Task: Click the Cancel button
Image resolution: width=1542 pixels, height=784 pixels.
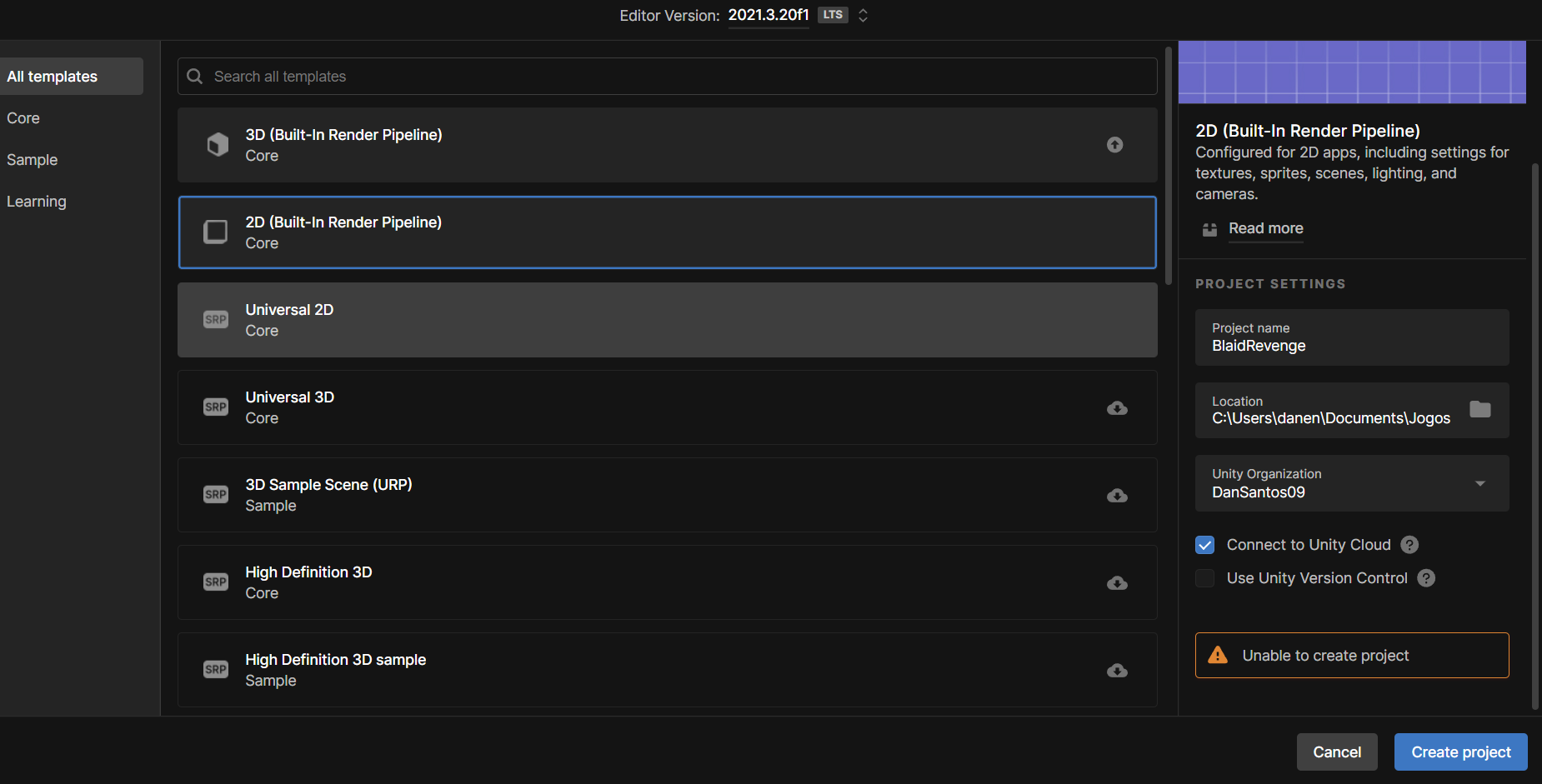Action: click(x=1337, y=752)
